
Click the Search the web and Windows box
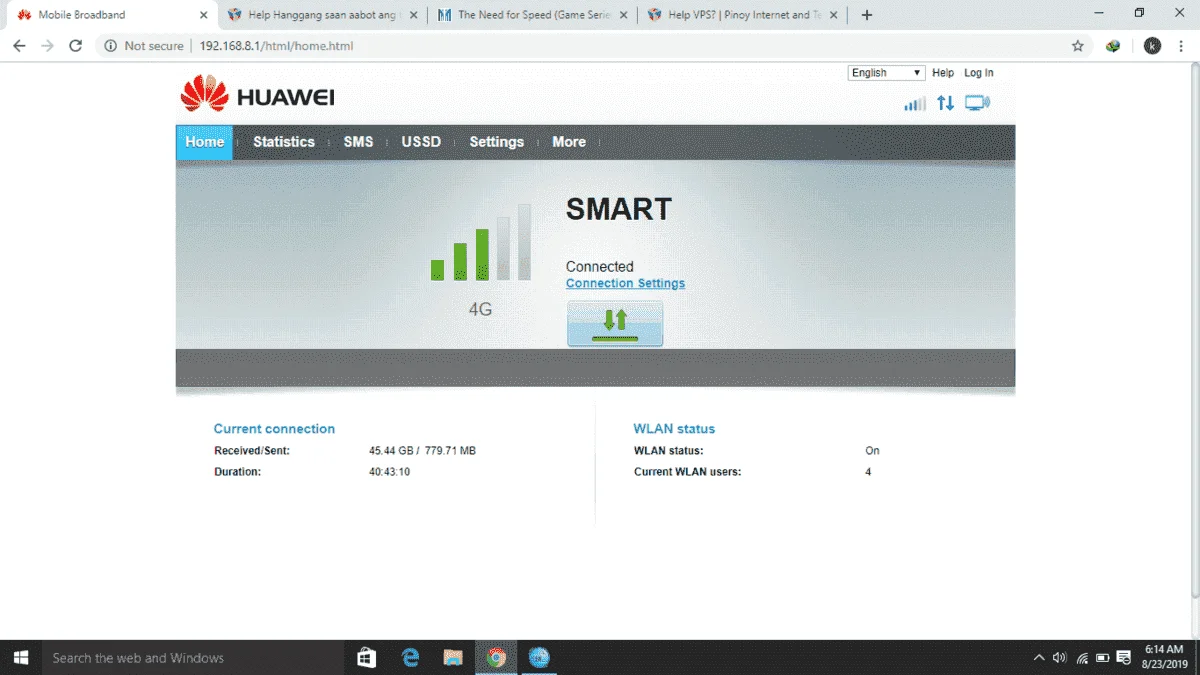193,658
